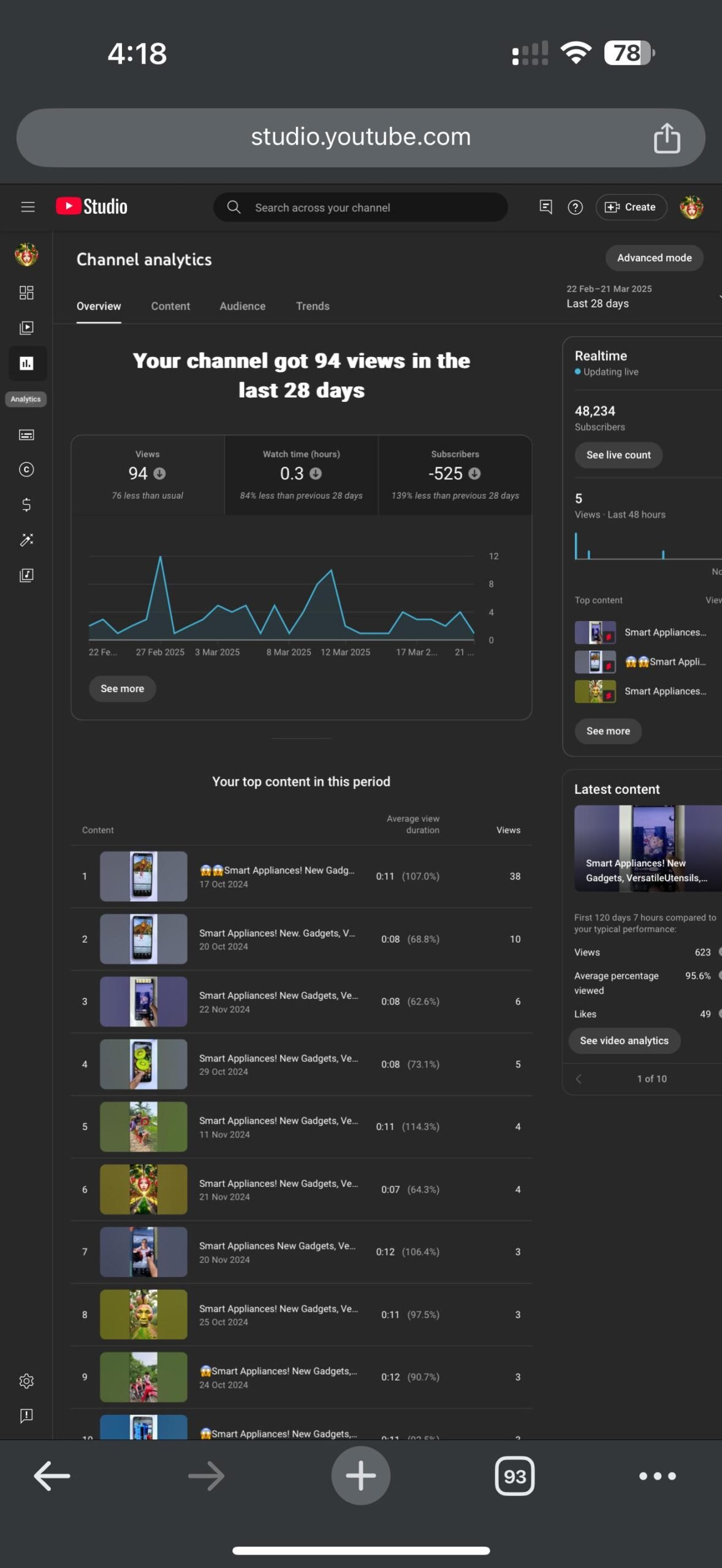Open Send feedback icon in sidebar
The image size is (722, 1568).
(x=26, y=1416)
